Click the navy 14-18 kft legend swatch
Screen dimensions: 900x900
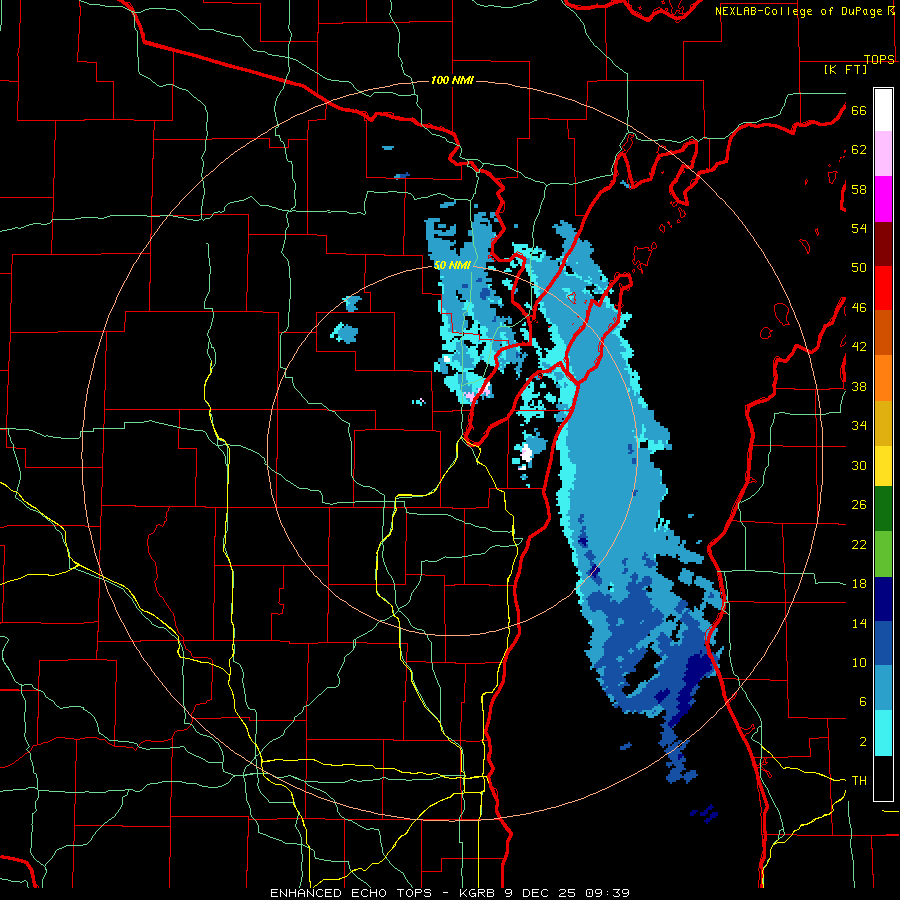pos(883,599)
